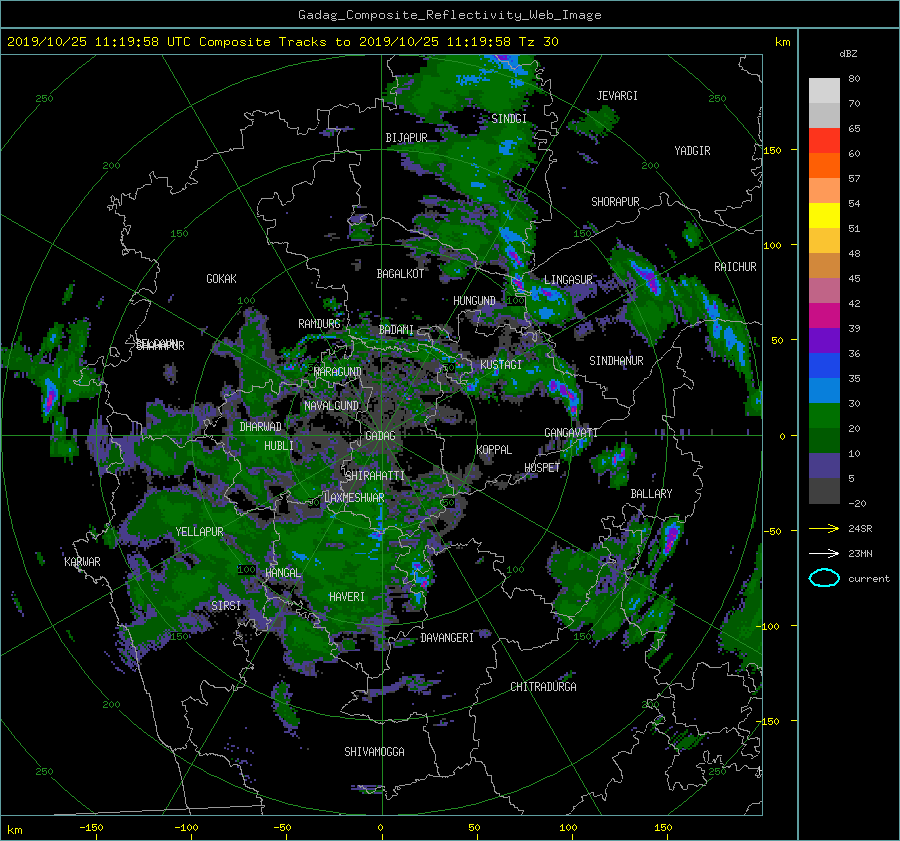Viewport: 900px width, 841px height.
Task: Click the YADGIR city label
Action: (692, 150)
